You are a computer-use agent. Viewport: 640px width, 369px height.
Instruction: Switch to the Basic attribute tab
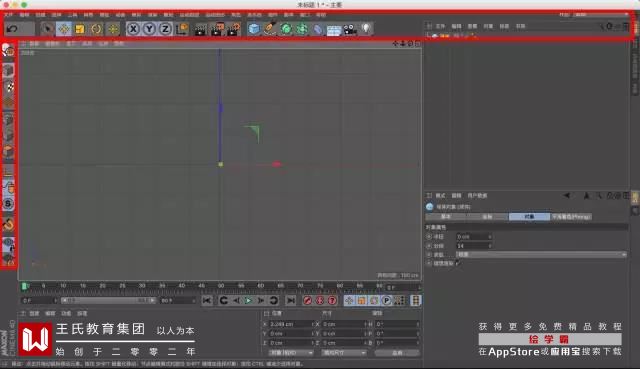point(446,217)
